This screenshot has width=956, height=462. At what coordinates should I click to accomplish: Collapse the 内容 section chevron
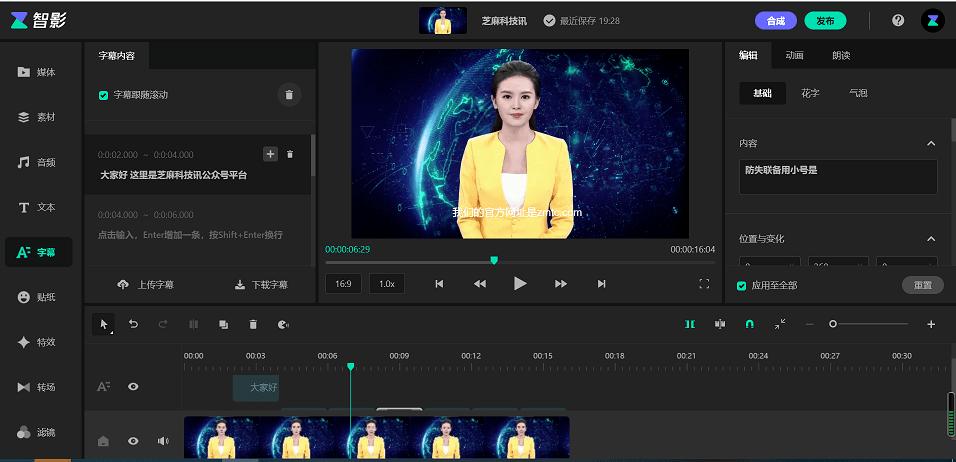coord(931,143)
